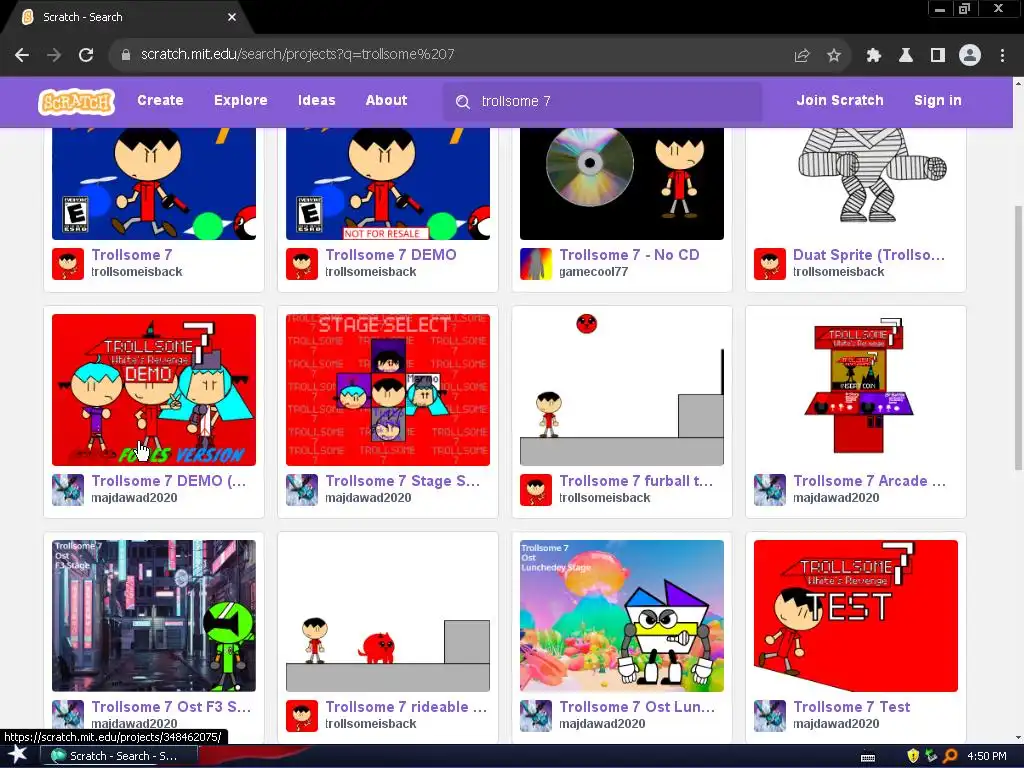Click the Scratch search field with trollsome 7

pyautogui.click(x=601, y=102)
